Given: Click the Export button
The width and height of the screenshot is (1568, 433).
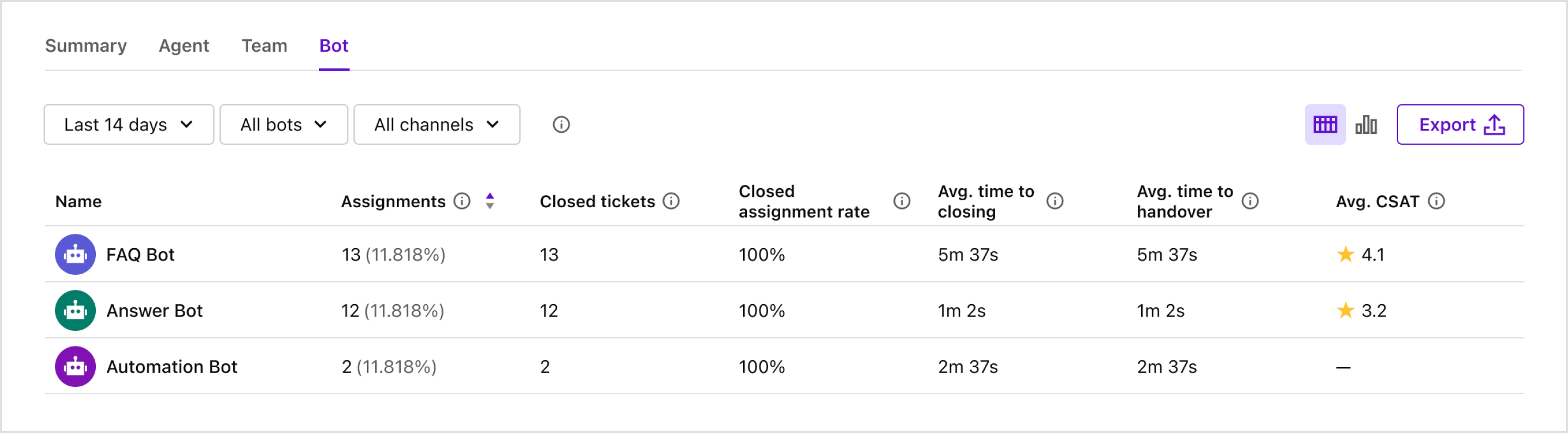Looking at the screenshot, I should [x=1460, y=125].
